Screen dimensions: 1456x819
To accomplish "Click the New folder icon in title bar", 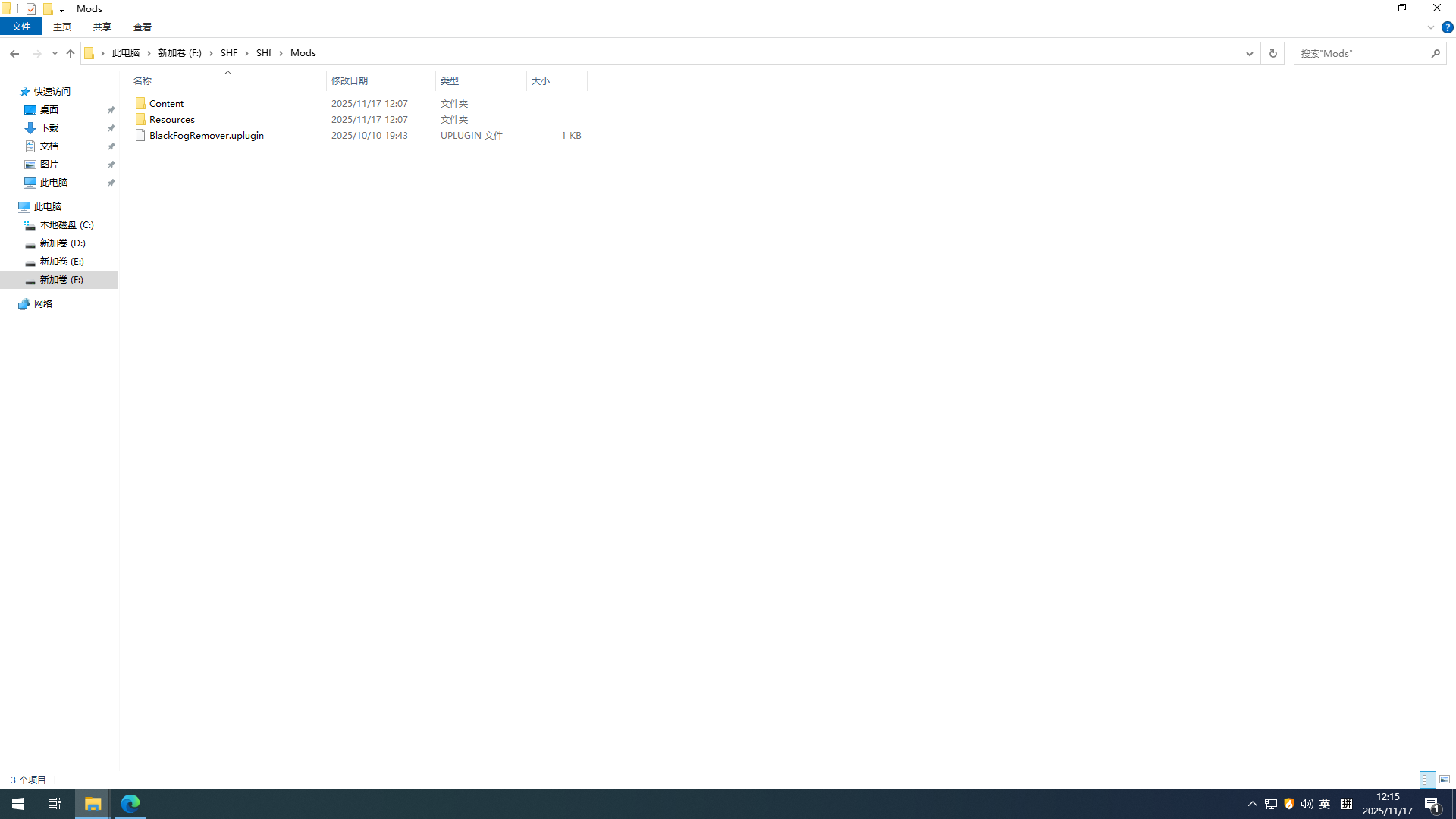I will pyautogui.click(x=48, y=9).
